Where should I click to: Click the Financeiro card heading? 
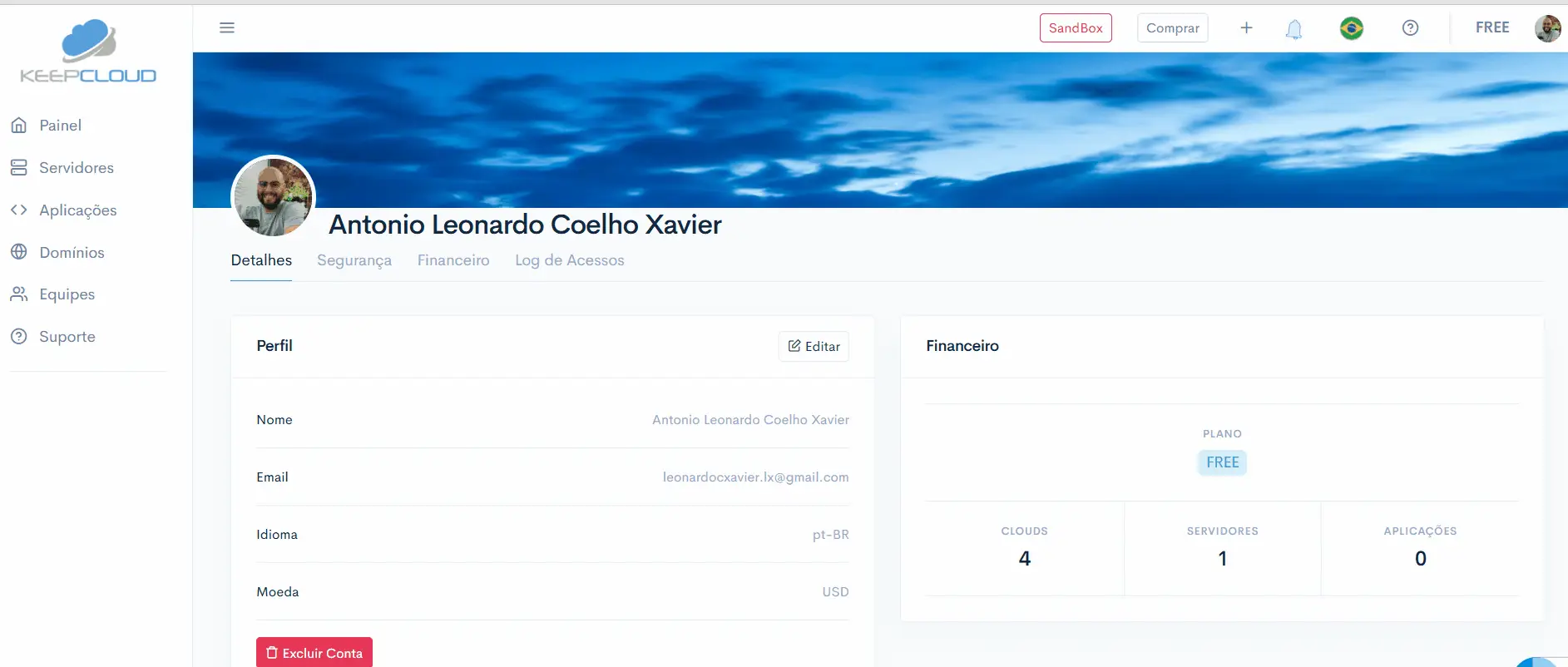[962, 346]
